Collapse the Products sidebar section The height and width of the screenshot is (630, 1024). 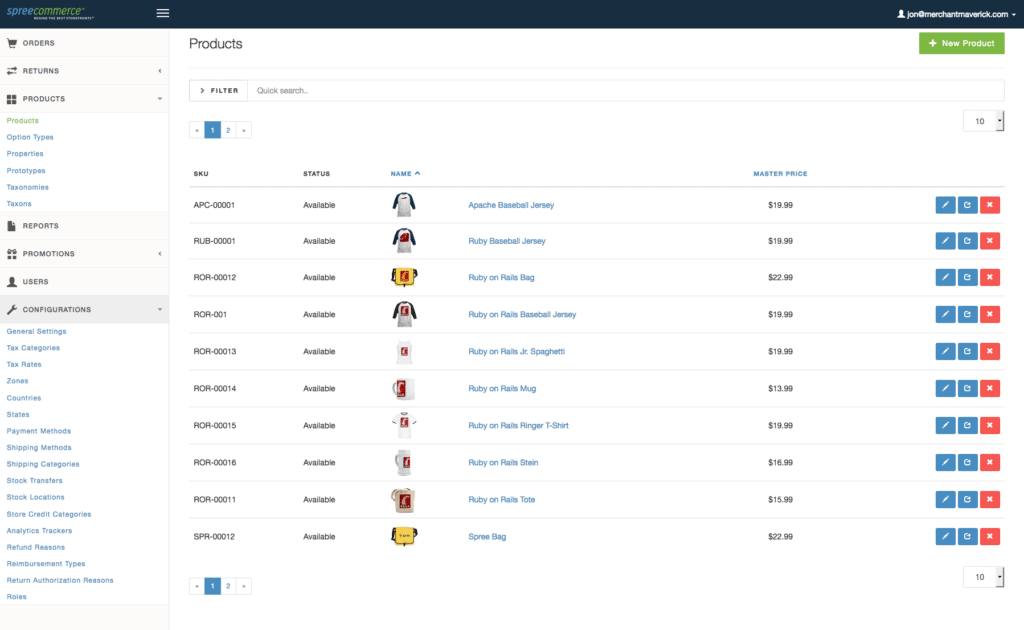(x=84, y=99)
